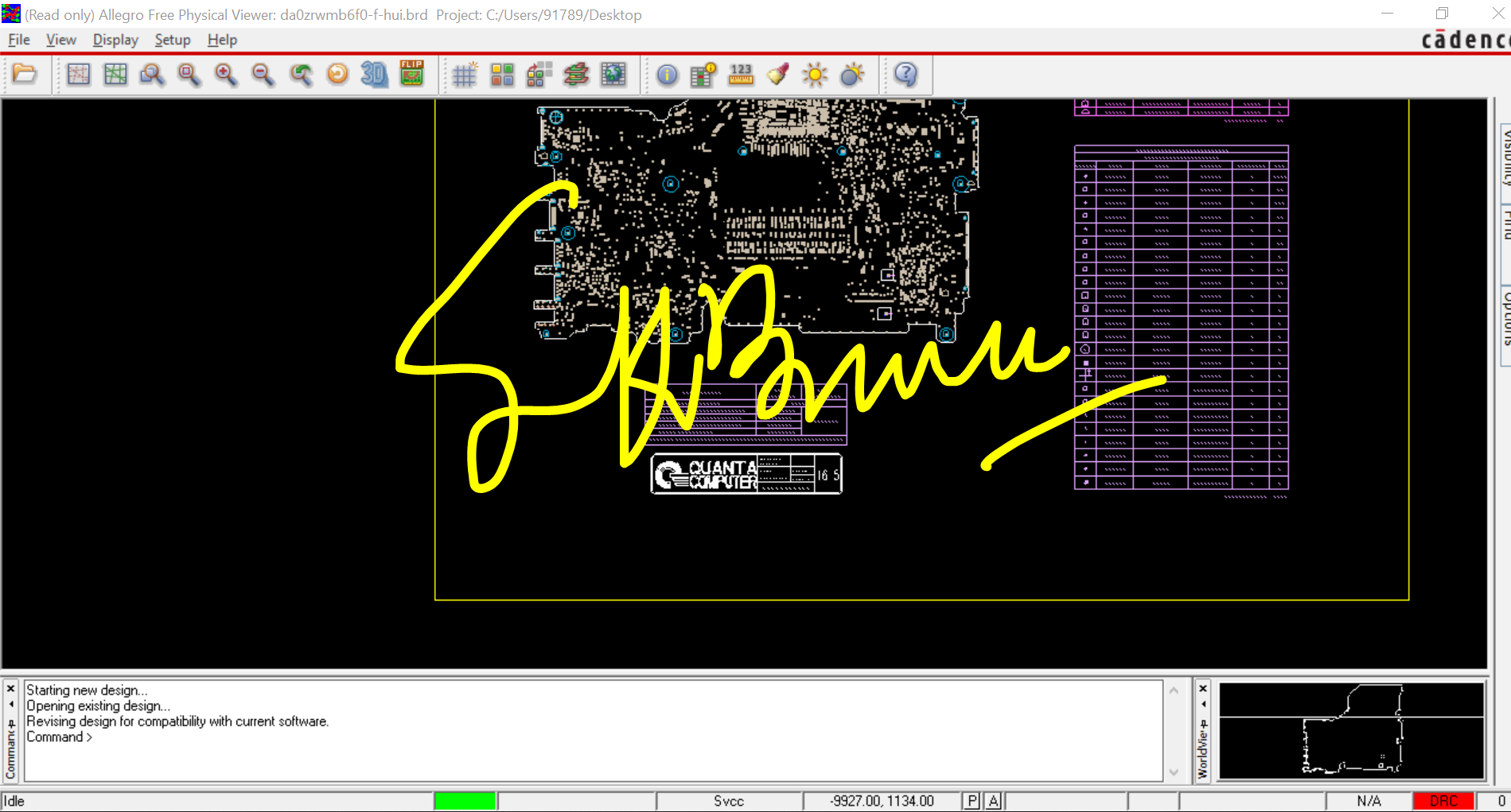This screenshot has height=812, width=1511.
Task: Click the Flip Design icon
Action: pos(411,75)
